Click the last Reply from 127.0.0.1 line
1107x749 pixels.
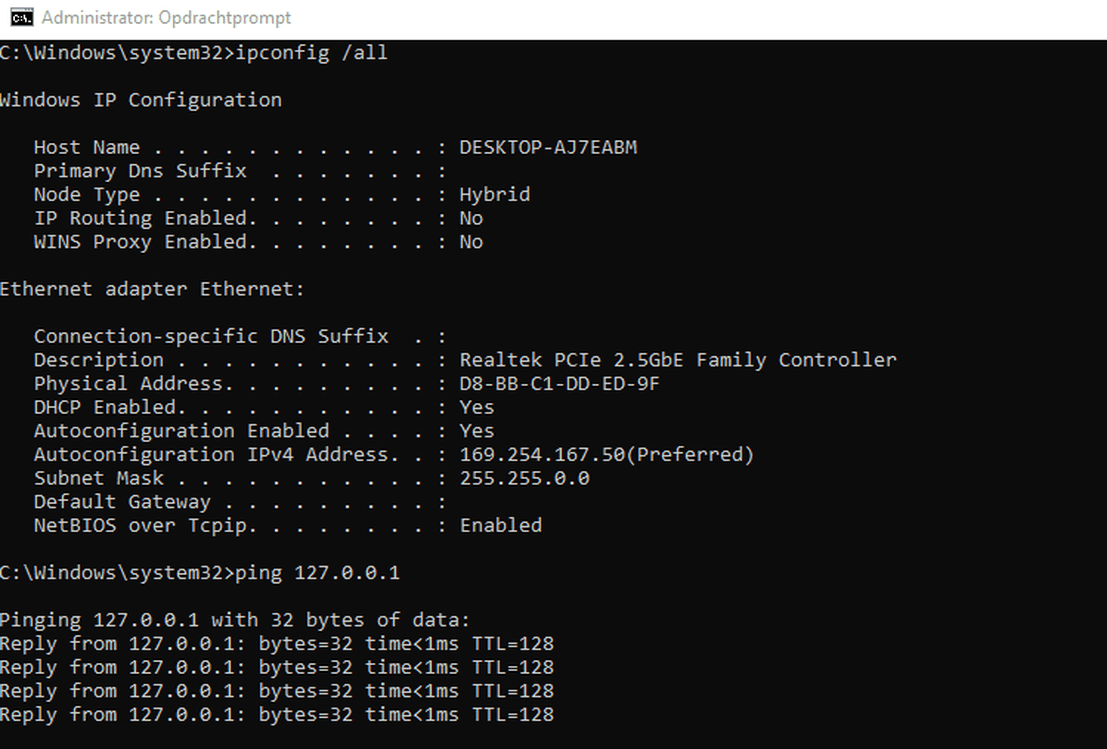click(277, 714)
